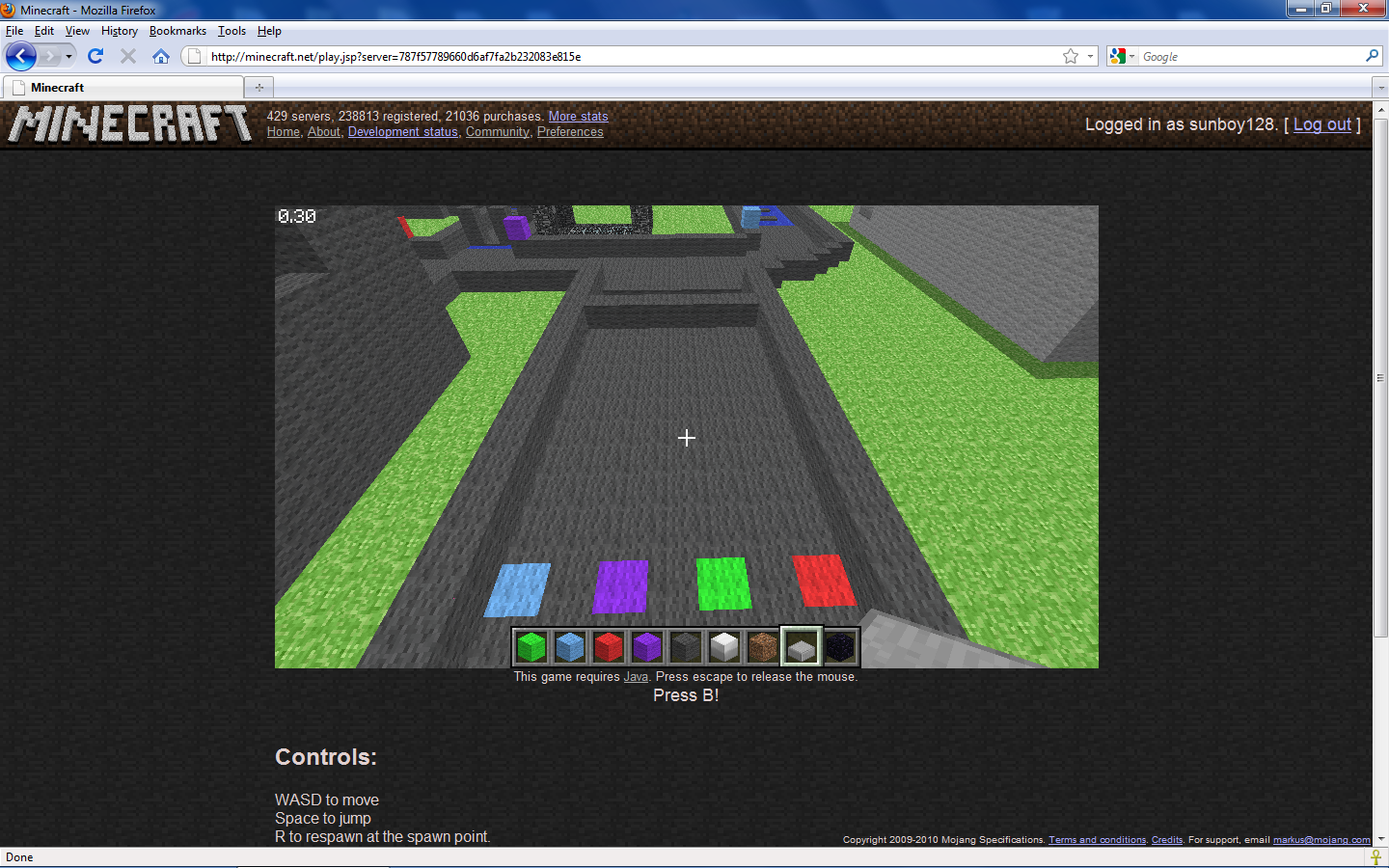Click the 'Done' status bar text

19,857
